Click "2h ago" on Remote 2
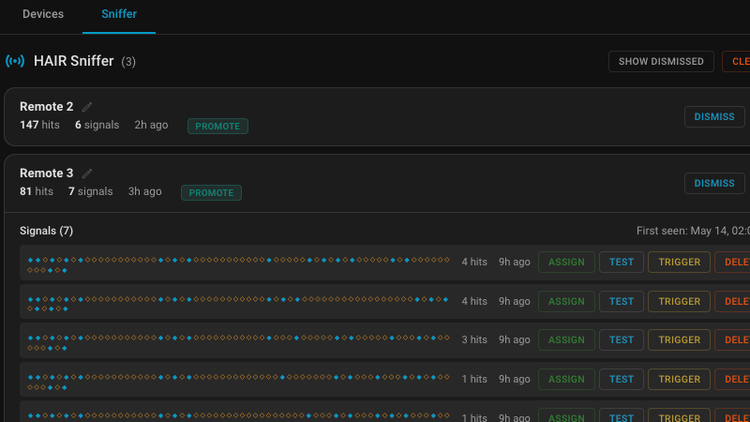 151,125
